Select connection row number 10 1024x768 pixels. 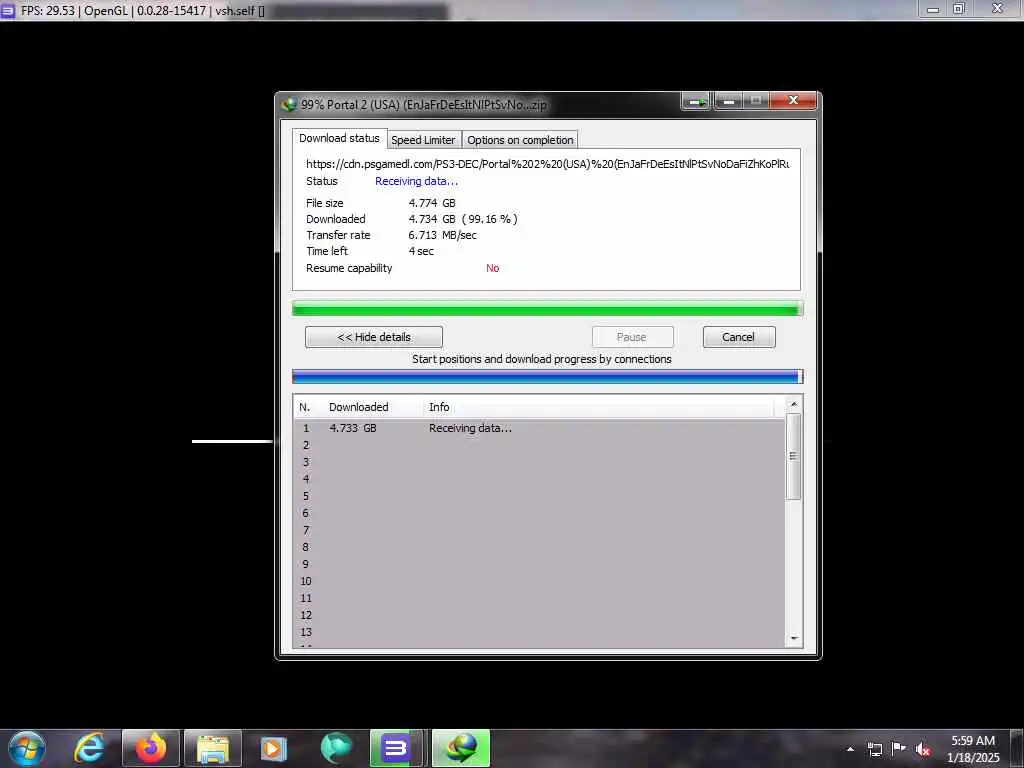[x=539, y=581]
